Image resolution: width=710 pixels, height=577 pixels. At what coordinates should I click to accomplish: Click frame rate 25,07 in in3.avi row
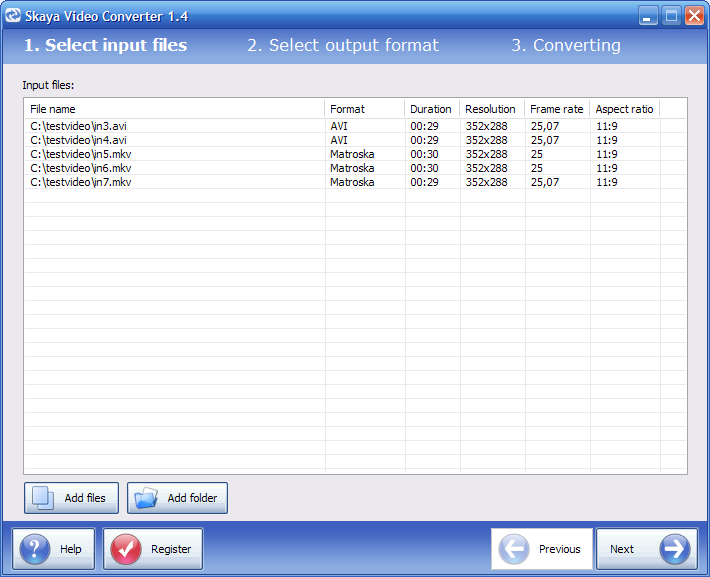tap(545, 126)
